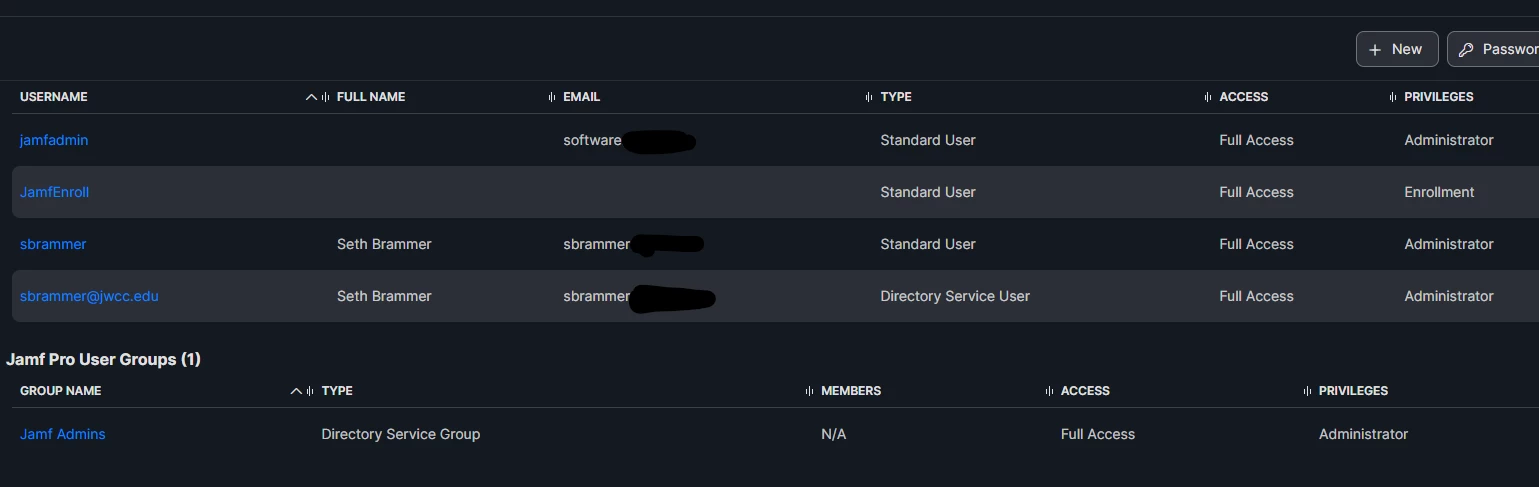Viewport: 1539px width, 487px height.
Task: Toggle the GROUP NAME sort arrow
Action: (296, 391)
